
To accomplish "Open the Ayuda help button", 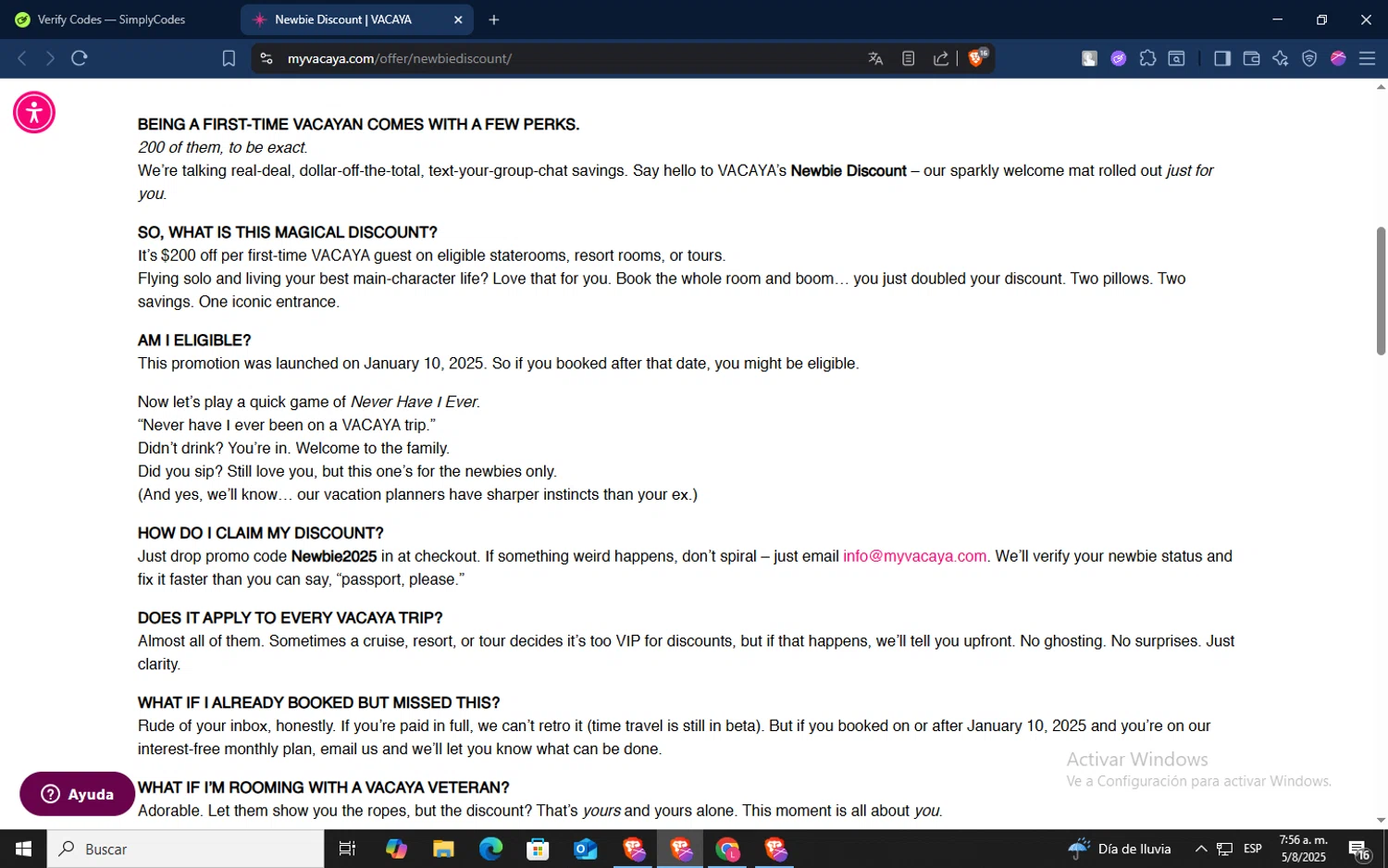I will coord(77,794).
